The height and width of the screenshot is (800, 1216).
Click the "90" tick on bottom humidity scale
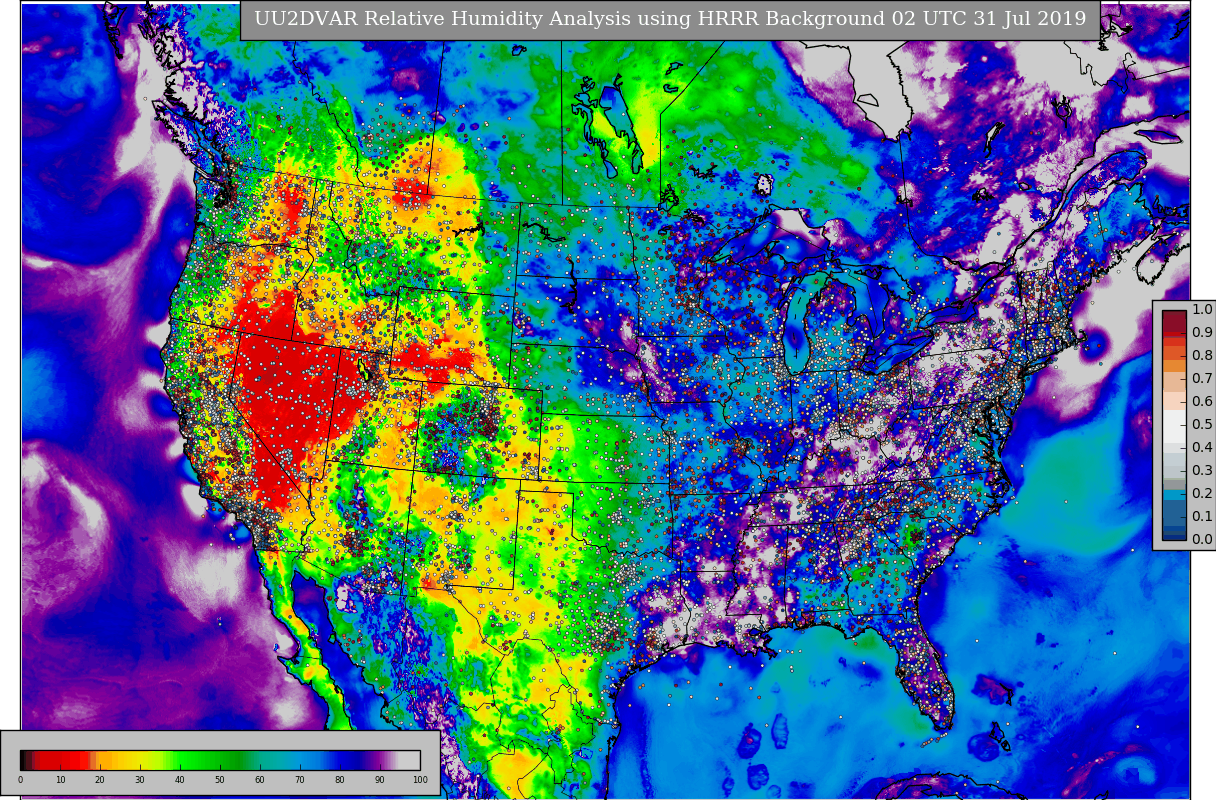click(380, 780)
